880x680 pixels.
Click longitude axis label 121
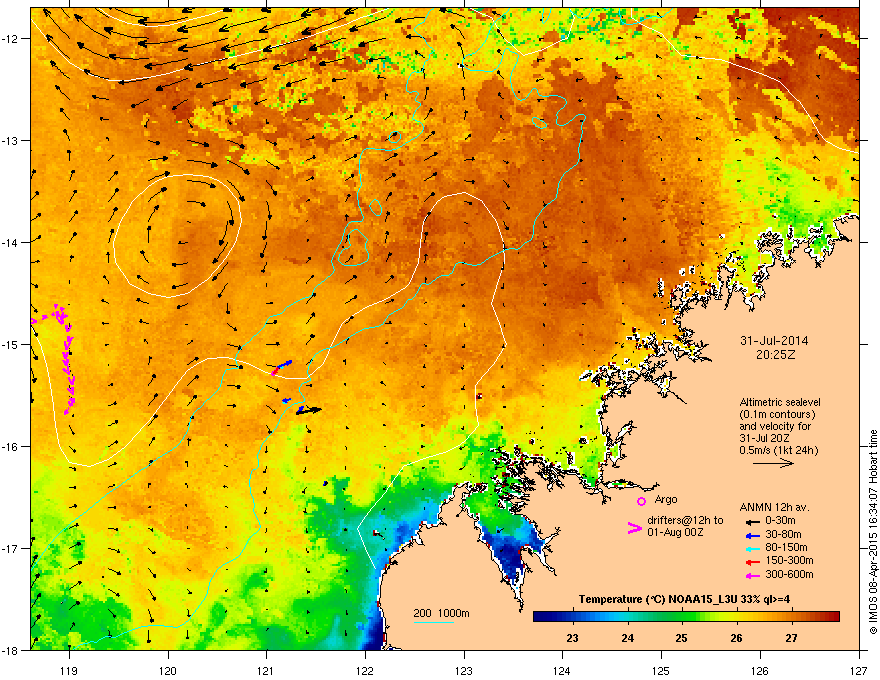(x=266, y=671)
